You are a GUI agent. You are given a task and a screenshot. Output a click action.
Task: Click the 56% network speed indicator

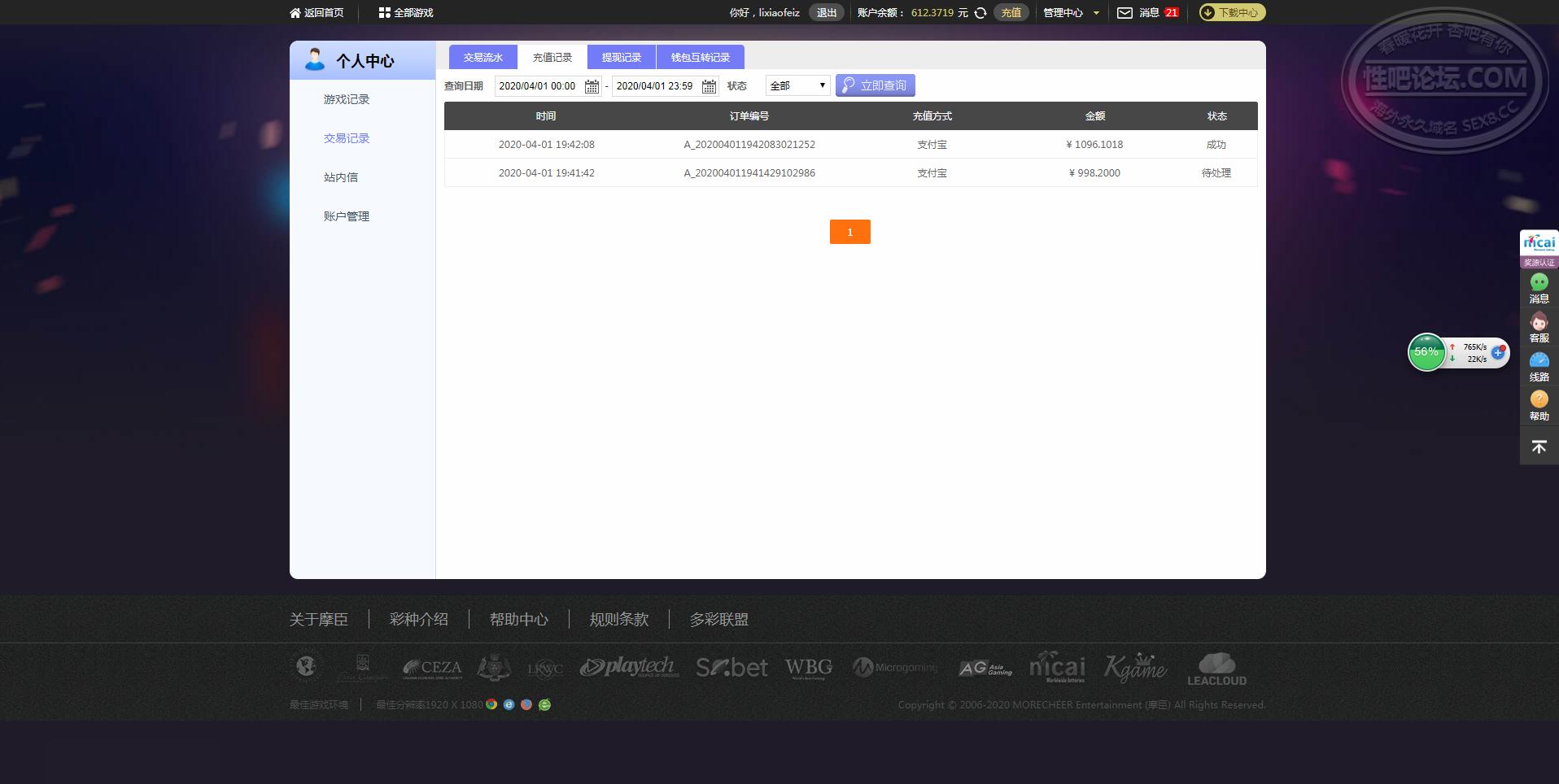[x=1426, y=351]
